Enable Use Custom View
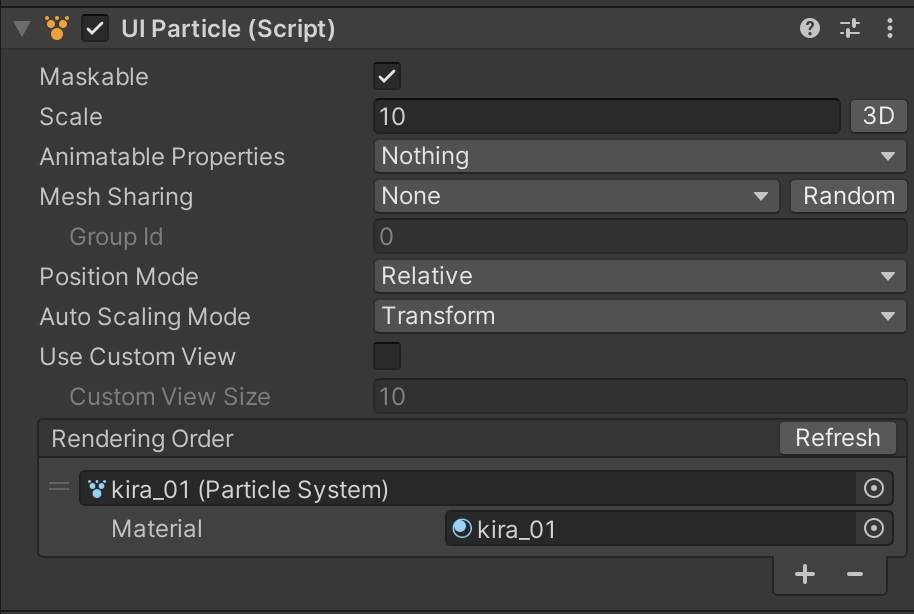Viewport: 914px width, 614px height. point(386,356)
